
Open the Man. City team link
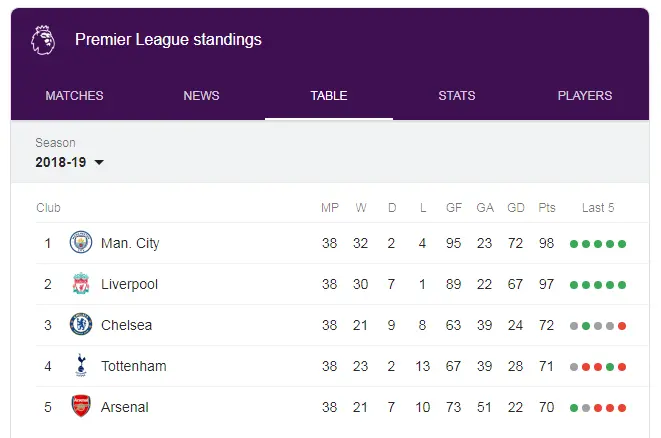130,243
